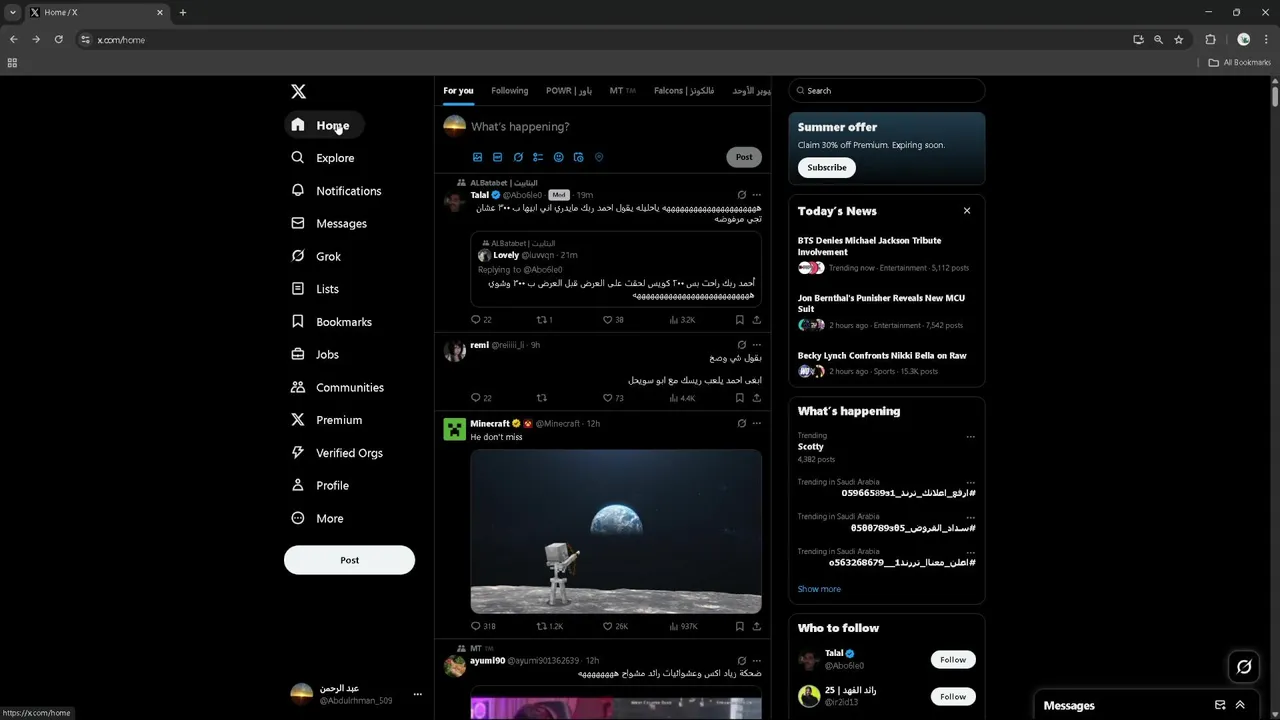Like reml's post with 73 likes
Image resolution: width=1280 pixels, height=720 pixels.
tap(613, 398)
